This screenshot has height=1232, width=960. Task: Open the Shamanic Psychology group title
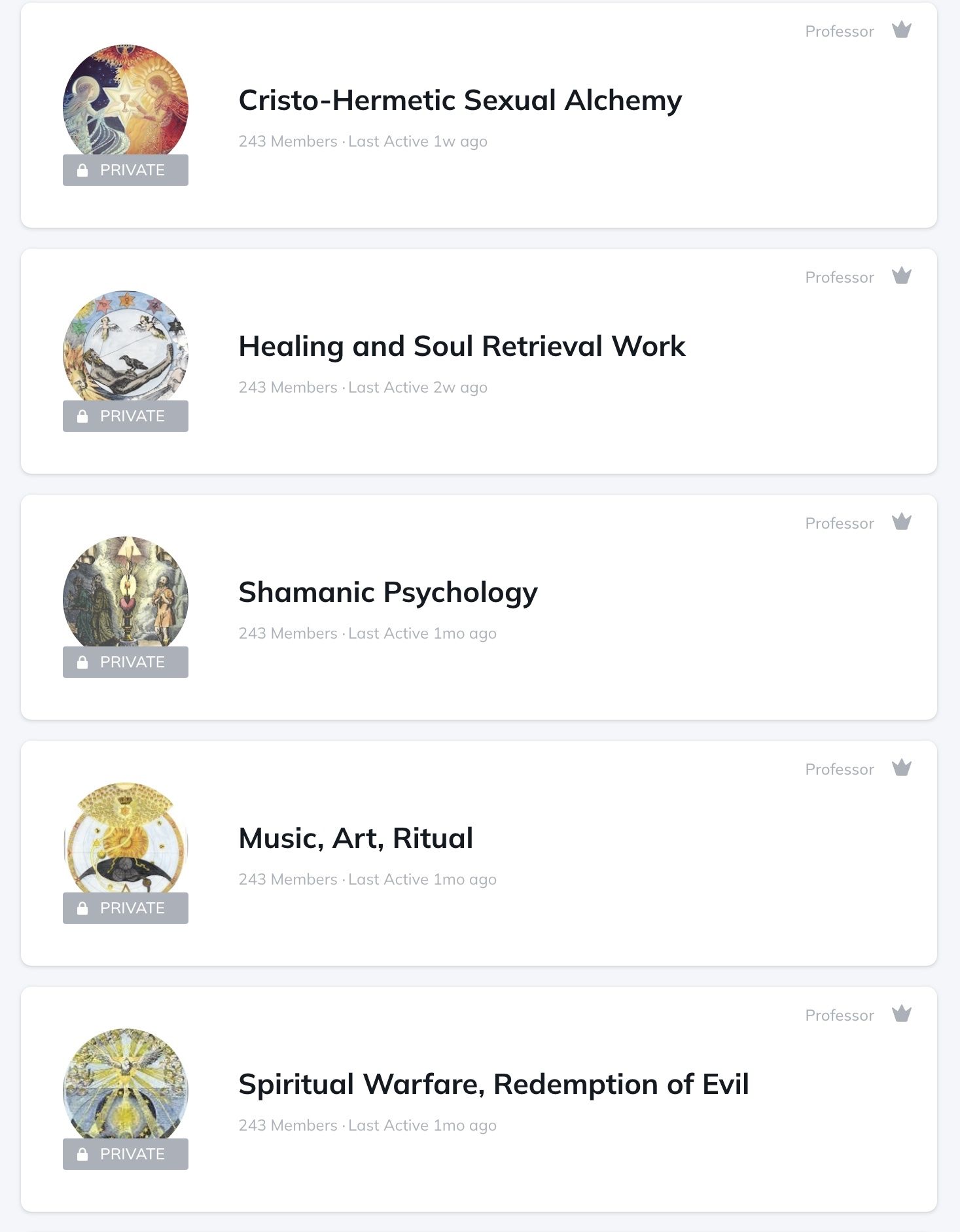coord(387,593)
